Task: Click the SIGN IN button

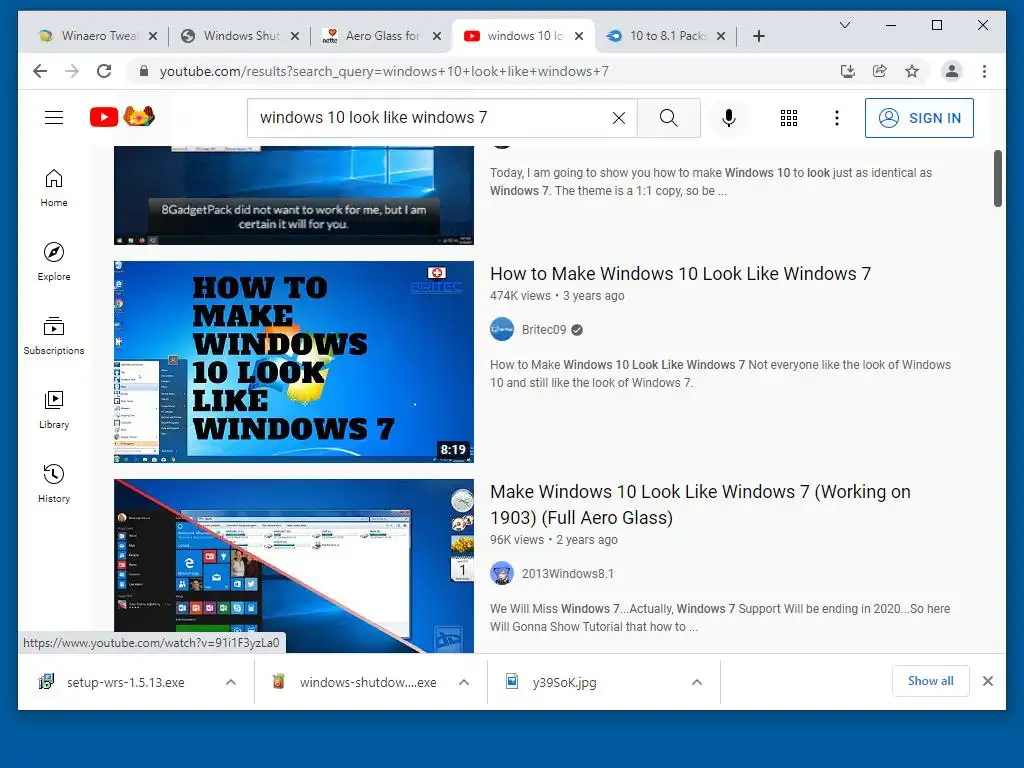Action: point(919,118)
